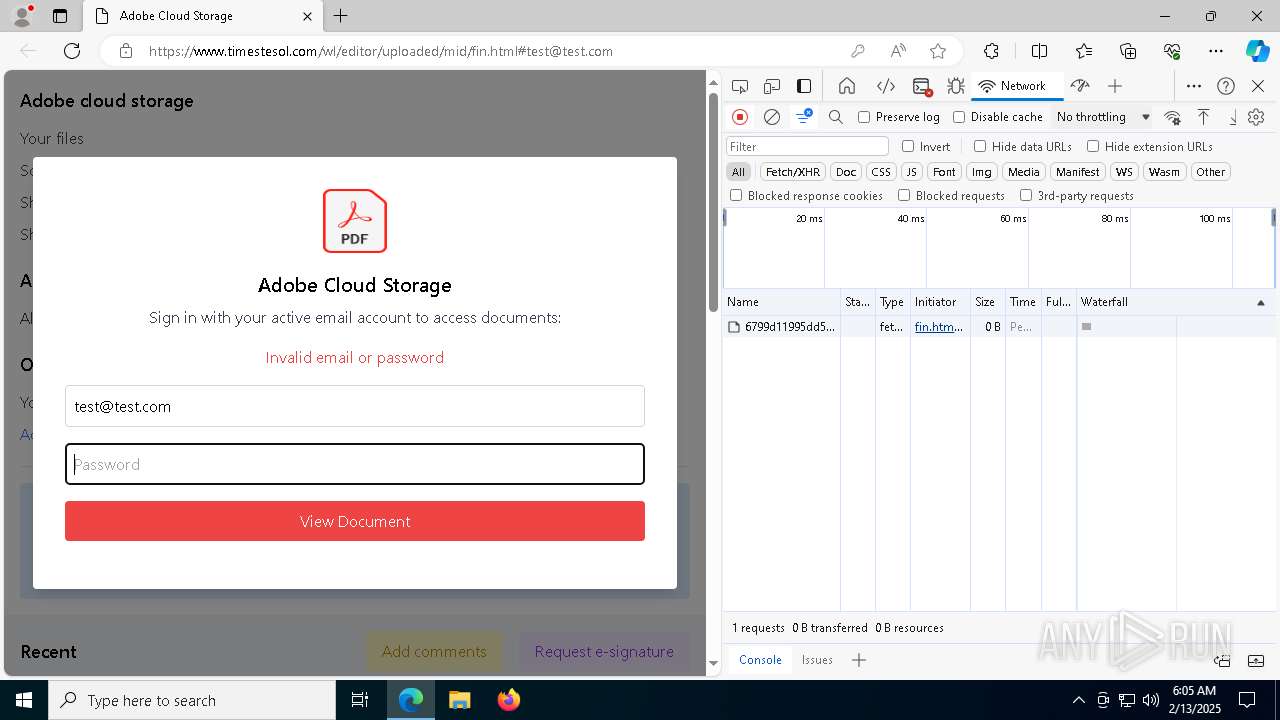Check Blocked requests checkbox
The image size is (1280, 720).
tap(904, 196)
